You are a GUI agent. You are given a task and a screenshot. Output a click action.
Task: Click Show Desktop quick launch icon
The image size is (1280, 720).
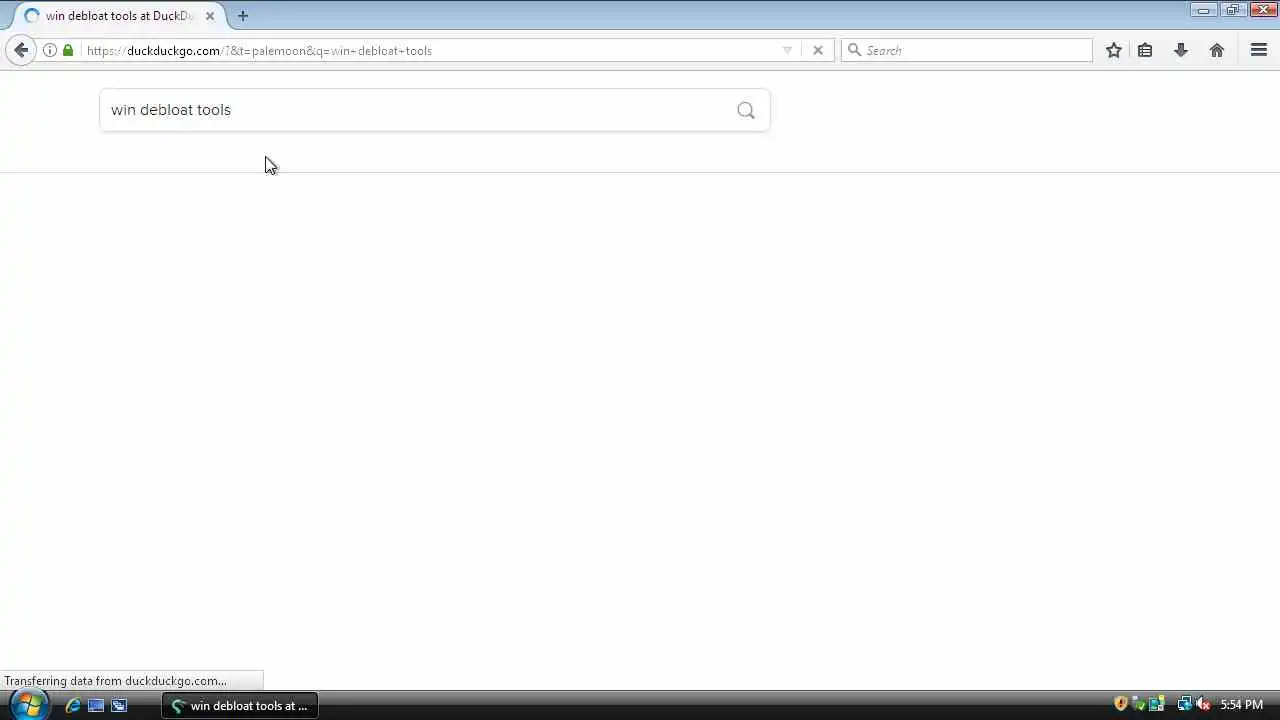point(96,705)
